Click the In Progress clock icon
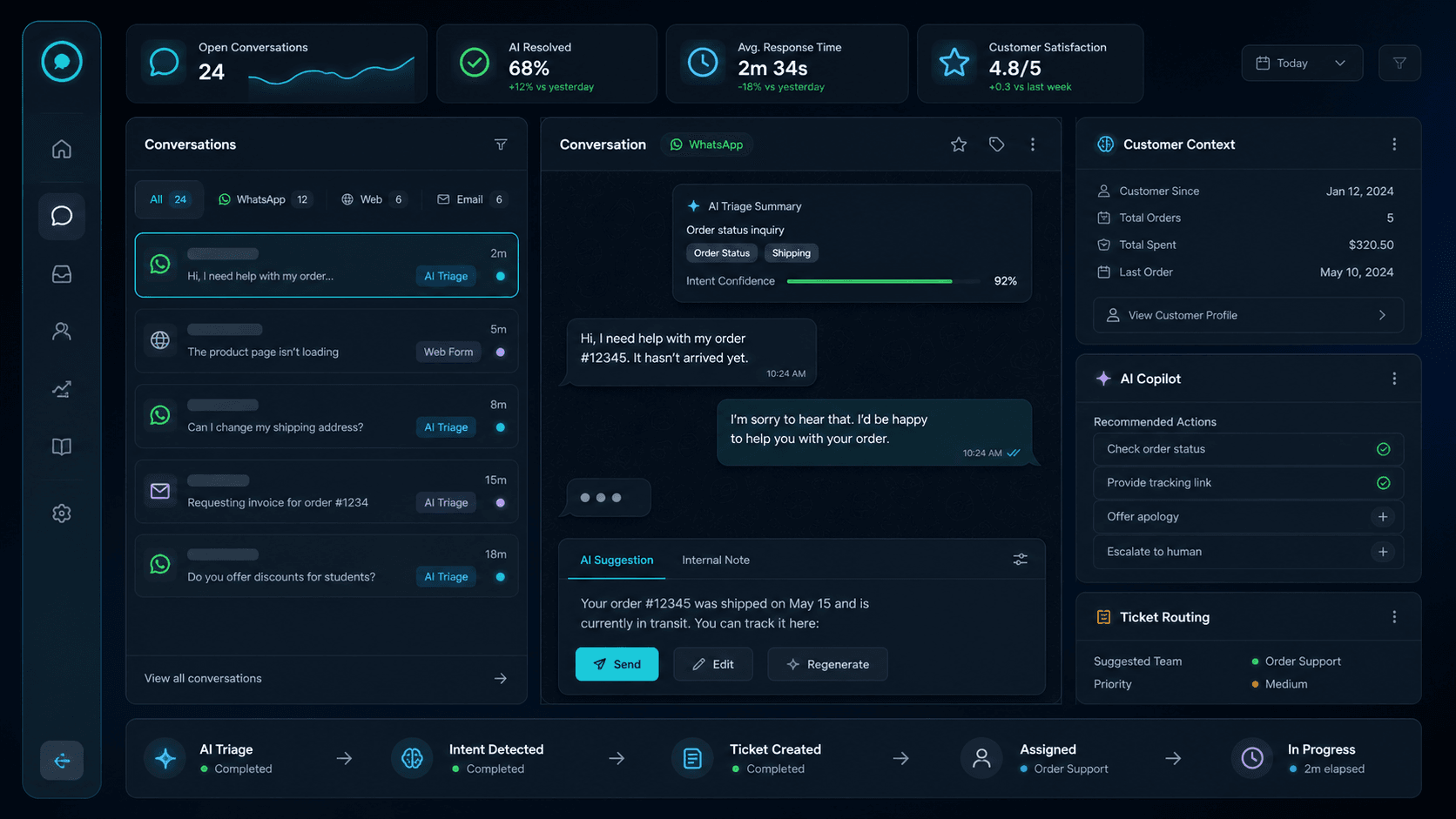 coord(1252,758)
